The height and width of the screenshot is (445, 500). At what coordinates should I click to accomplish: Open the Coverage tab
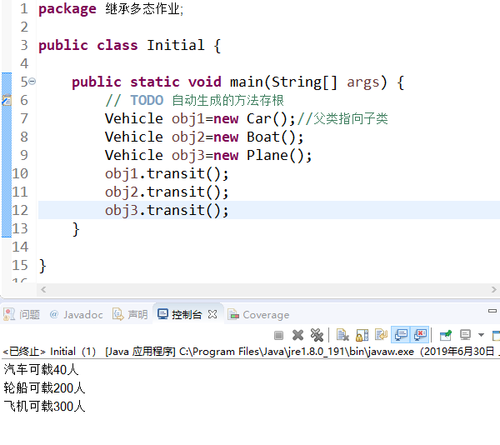258,314
